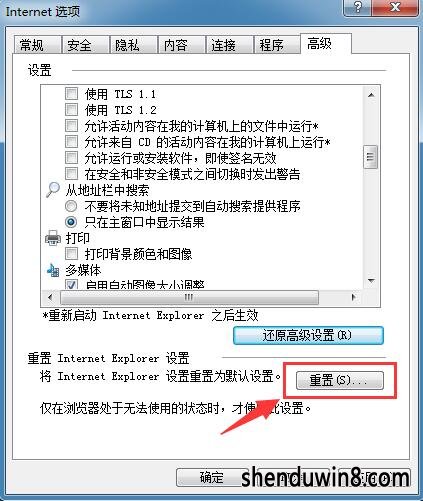Confirm with the 确定 button
Screen dimensions: 423x501
[212, 477]
